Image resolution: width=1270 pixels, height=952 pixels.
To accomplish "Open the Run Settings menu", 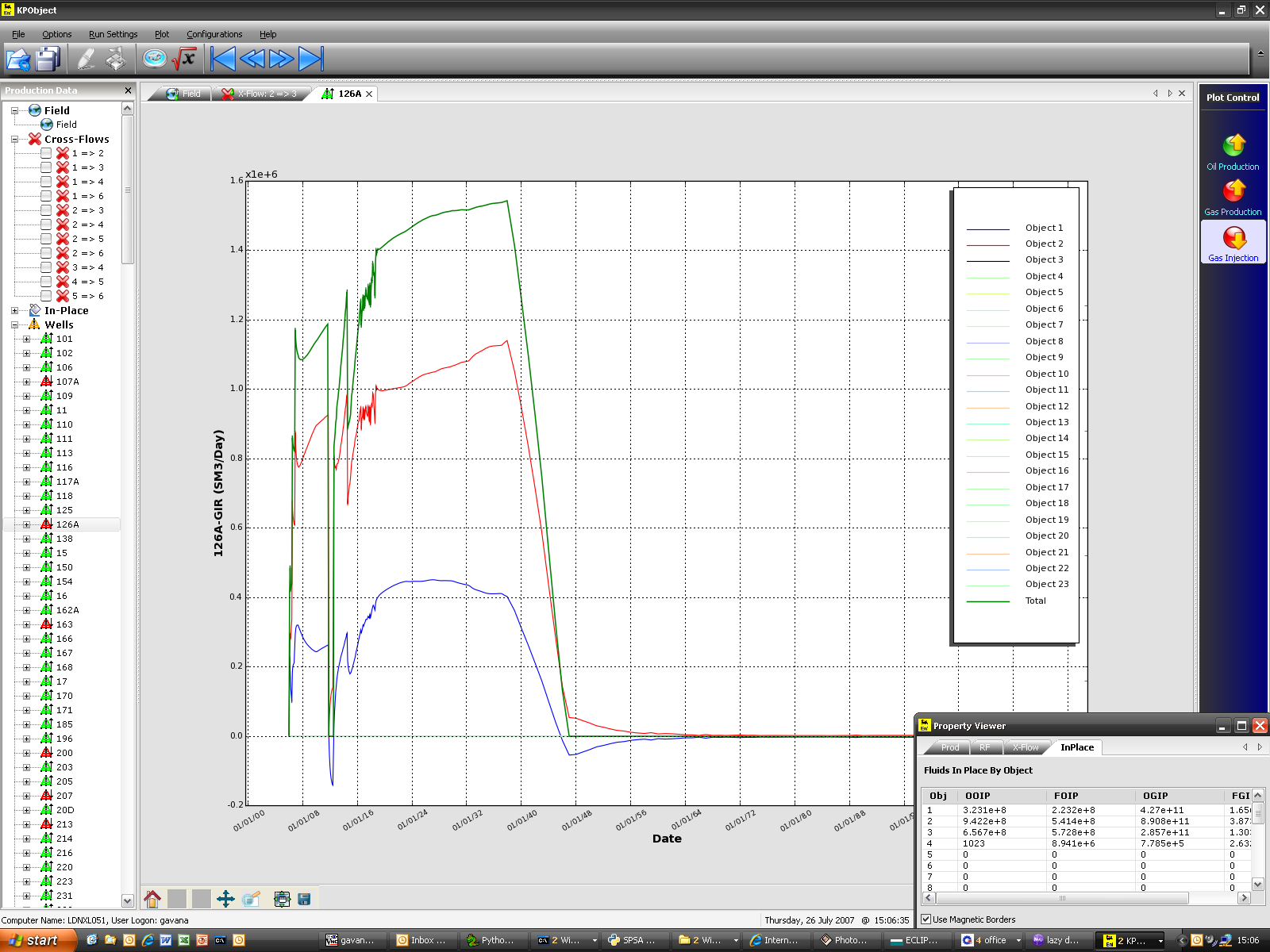I will pyautogui.click(x=113, y=34).
